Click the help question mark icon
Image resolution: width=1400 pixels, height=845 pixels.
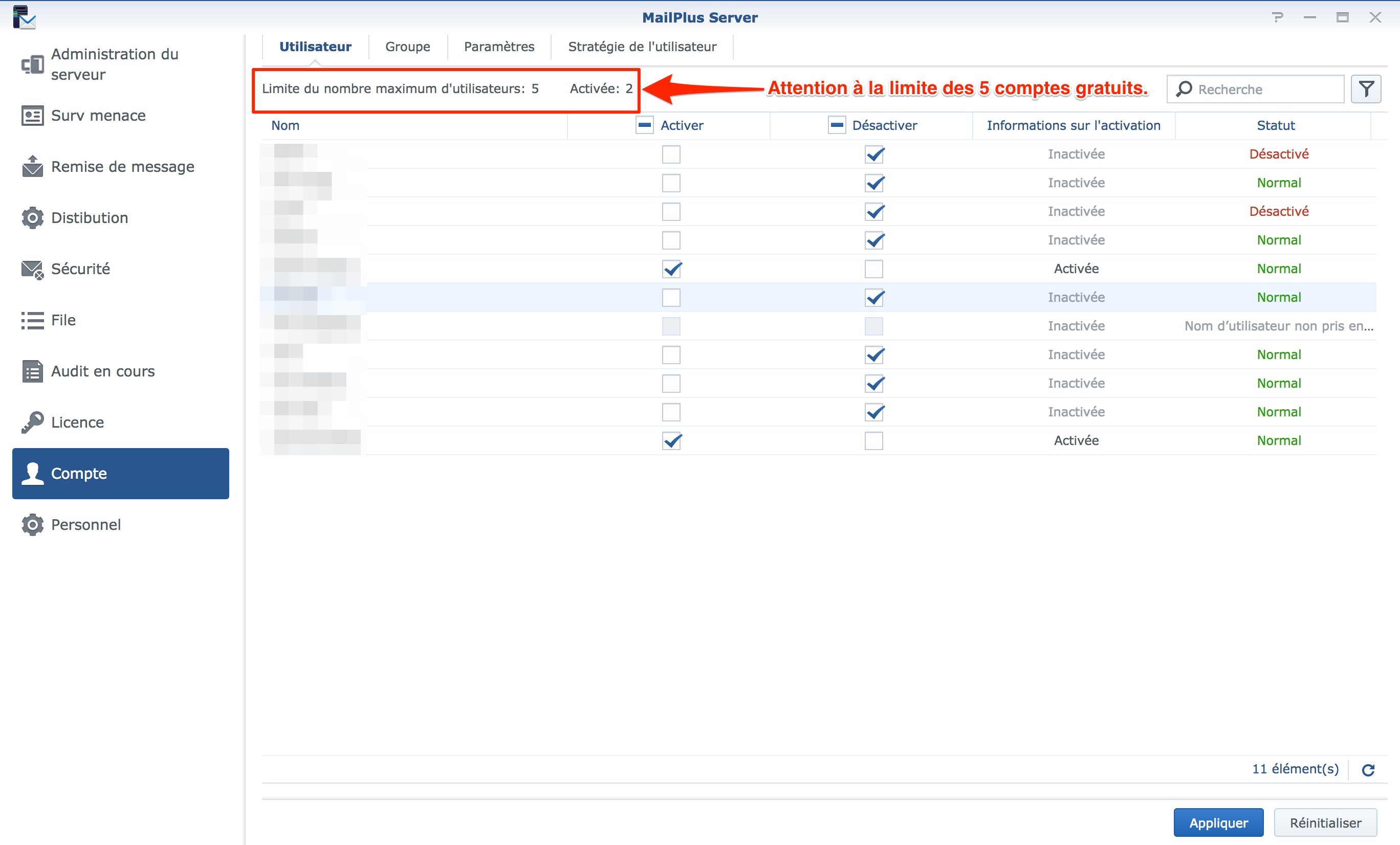tap(1277, 17)
